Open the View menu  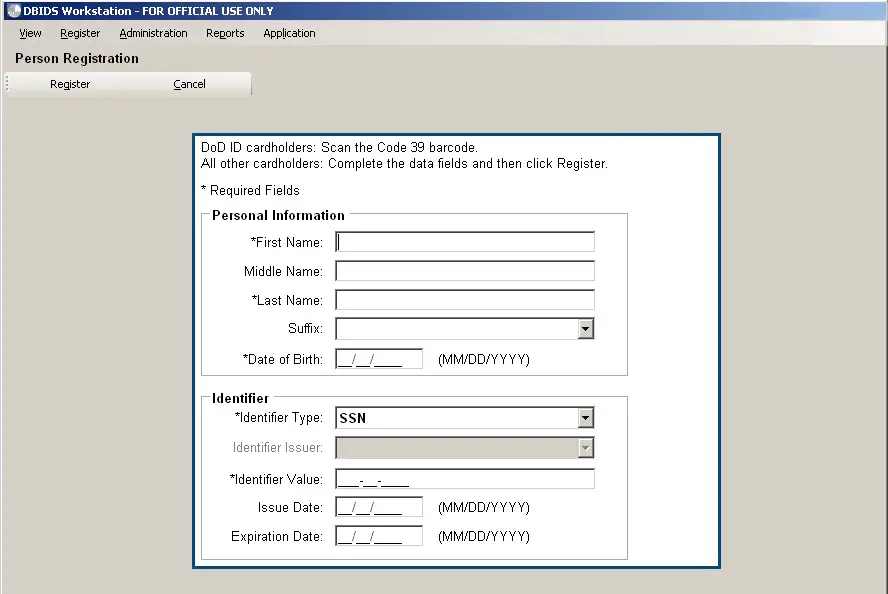(x=29, y=33)
